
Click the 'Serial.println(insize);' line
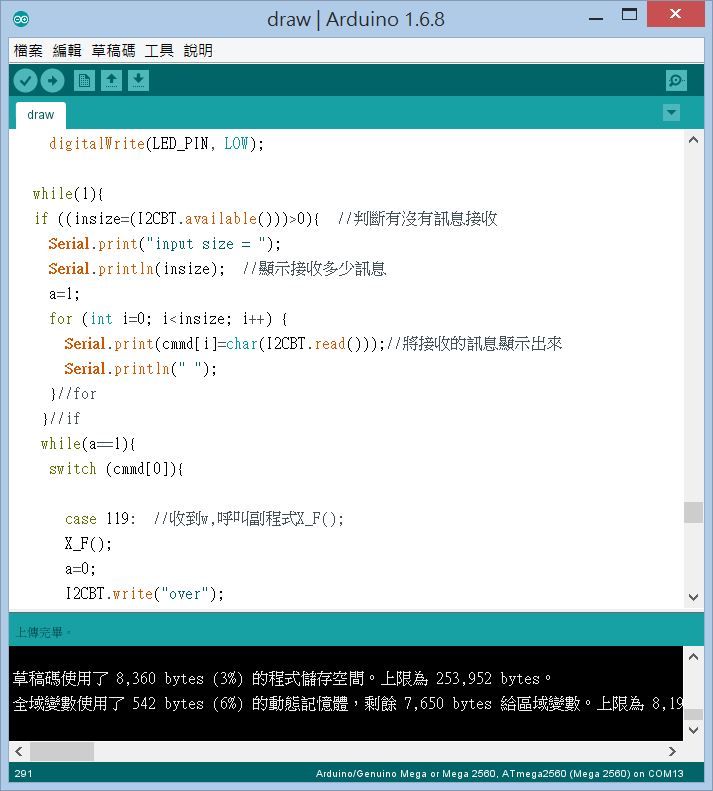click(x=137, y=269)
